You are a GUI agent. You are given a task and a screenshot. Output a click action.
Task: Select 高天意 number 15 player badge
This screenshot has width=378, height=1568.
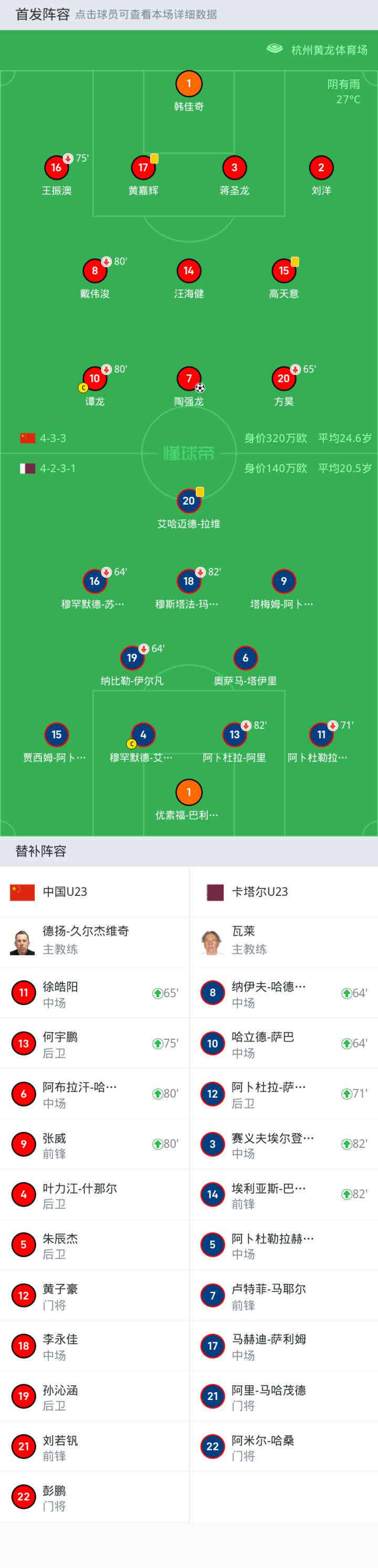tap(283, 271)
